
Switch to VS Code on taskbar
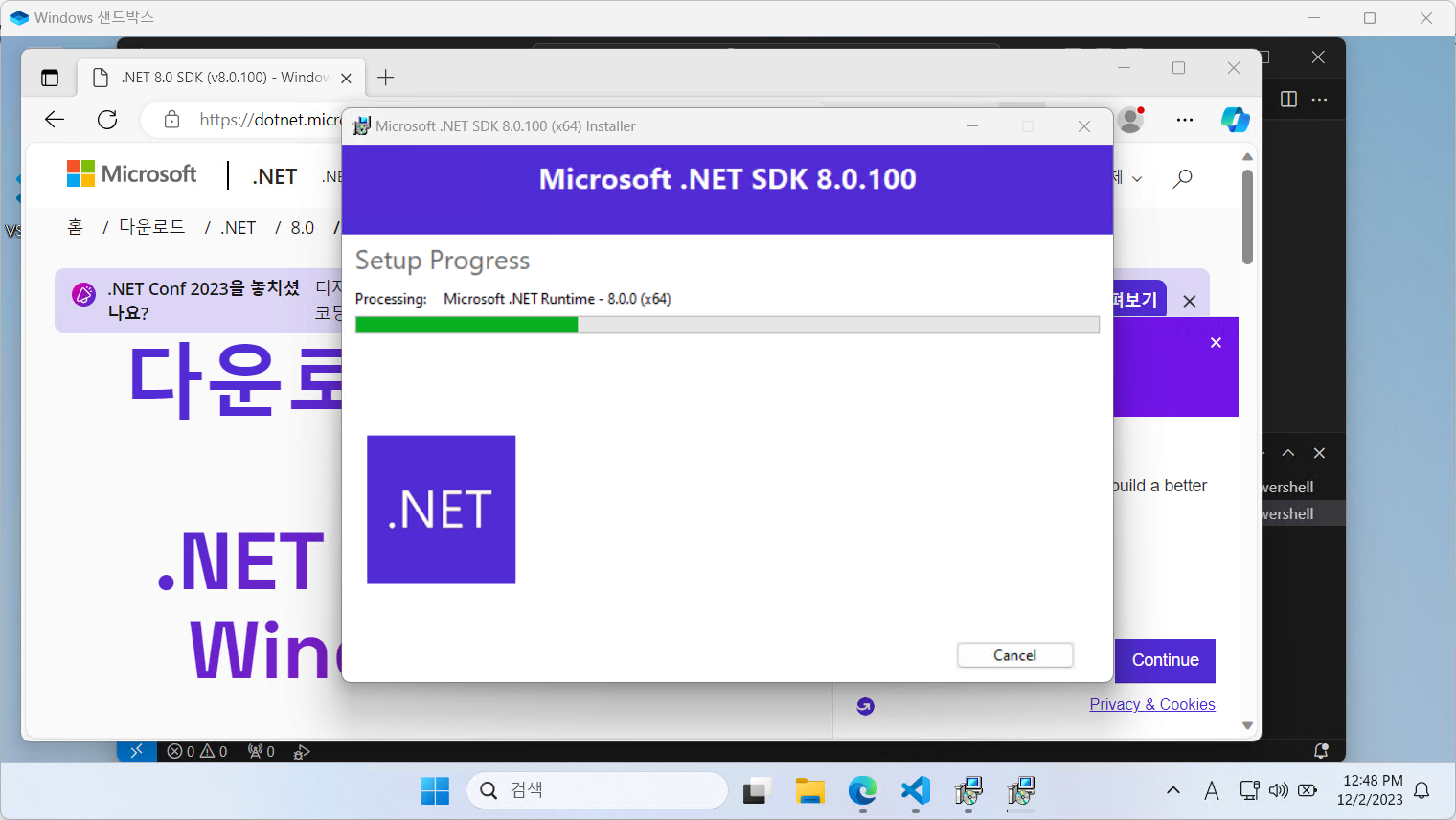tap(916, 791)
